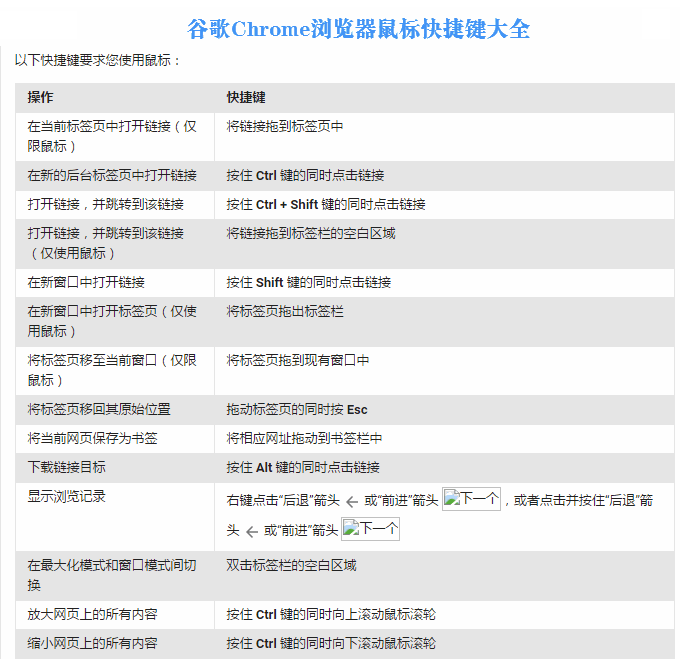
Task: Click the cell 将标签页拖到现有窗口中
Action: 445,370
